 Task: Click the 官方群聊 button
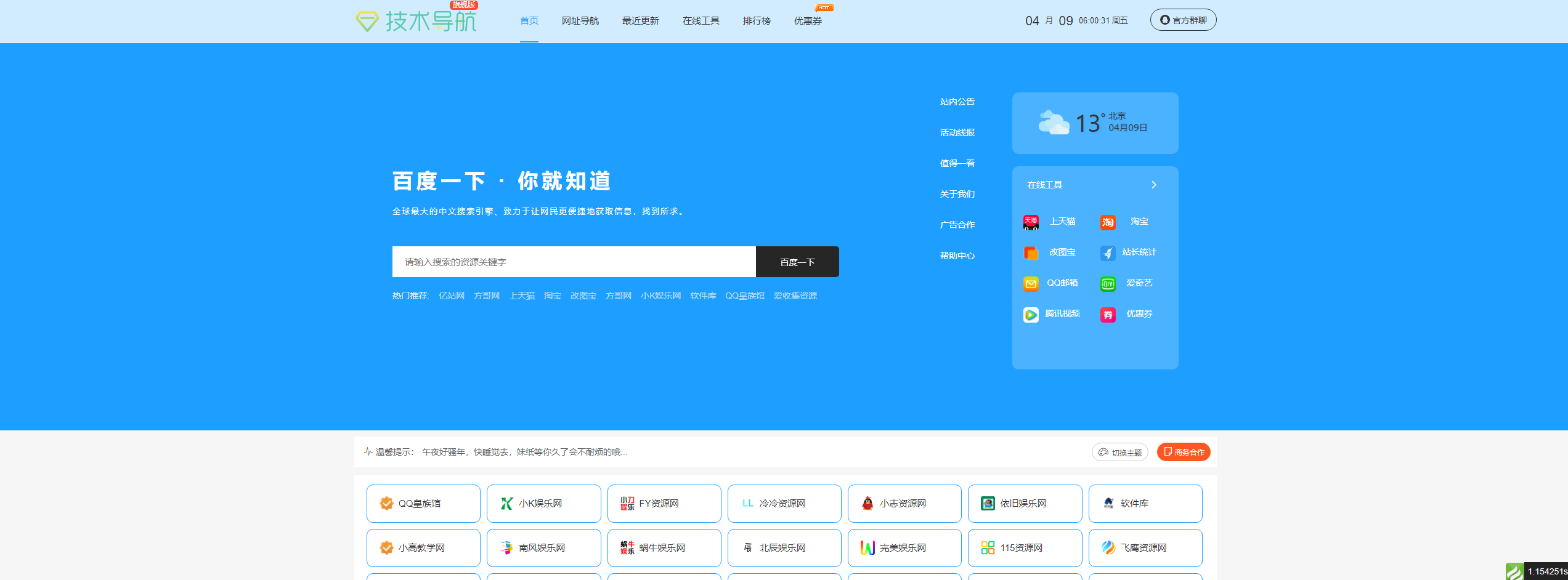point(1184,20)
